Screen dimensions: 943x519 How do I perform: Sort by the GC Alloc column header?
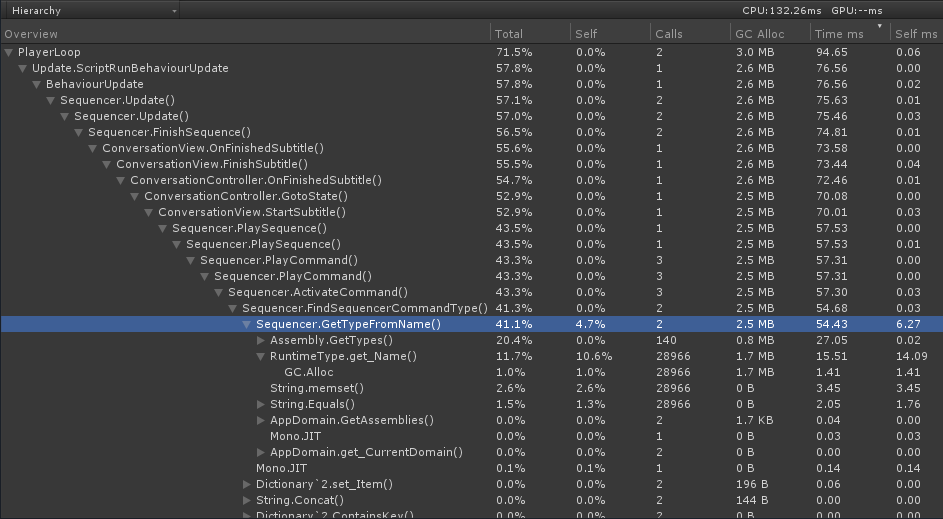pyautogui.click(x=770, y=34)
